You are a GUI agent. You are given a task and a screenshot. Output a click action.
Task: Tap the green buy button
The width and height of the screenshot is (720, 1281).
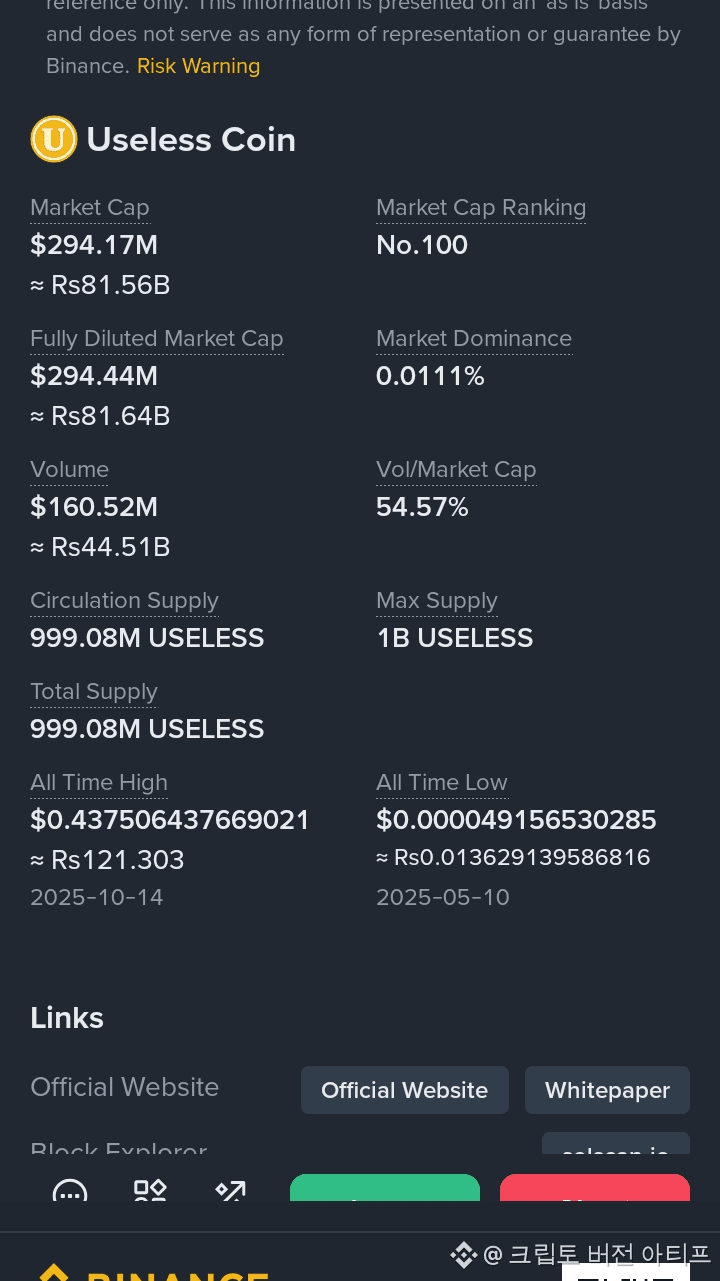385,1188
